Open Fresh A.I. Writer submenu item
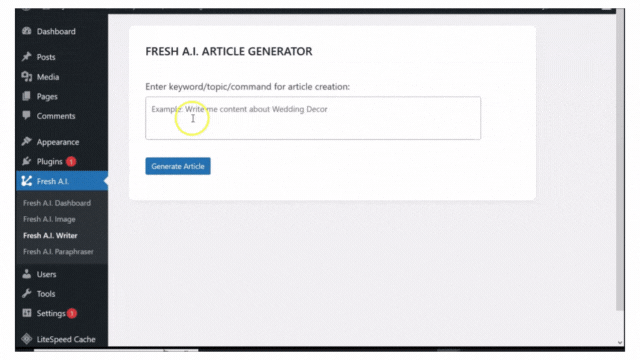The width and height of the screenshot is (640, 360). tap(50, 236)
